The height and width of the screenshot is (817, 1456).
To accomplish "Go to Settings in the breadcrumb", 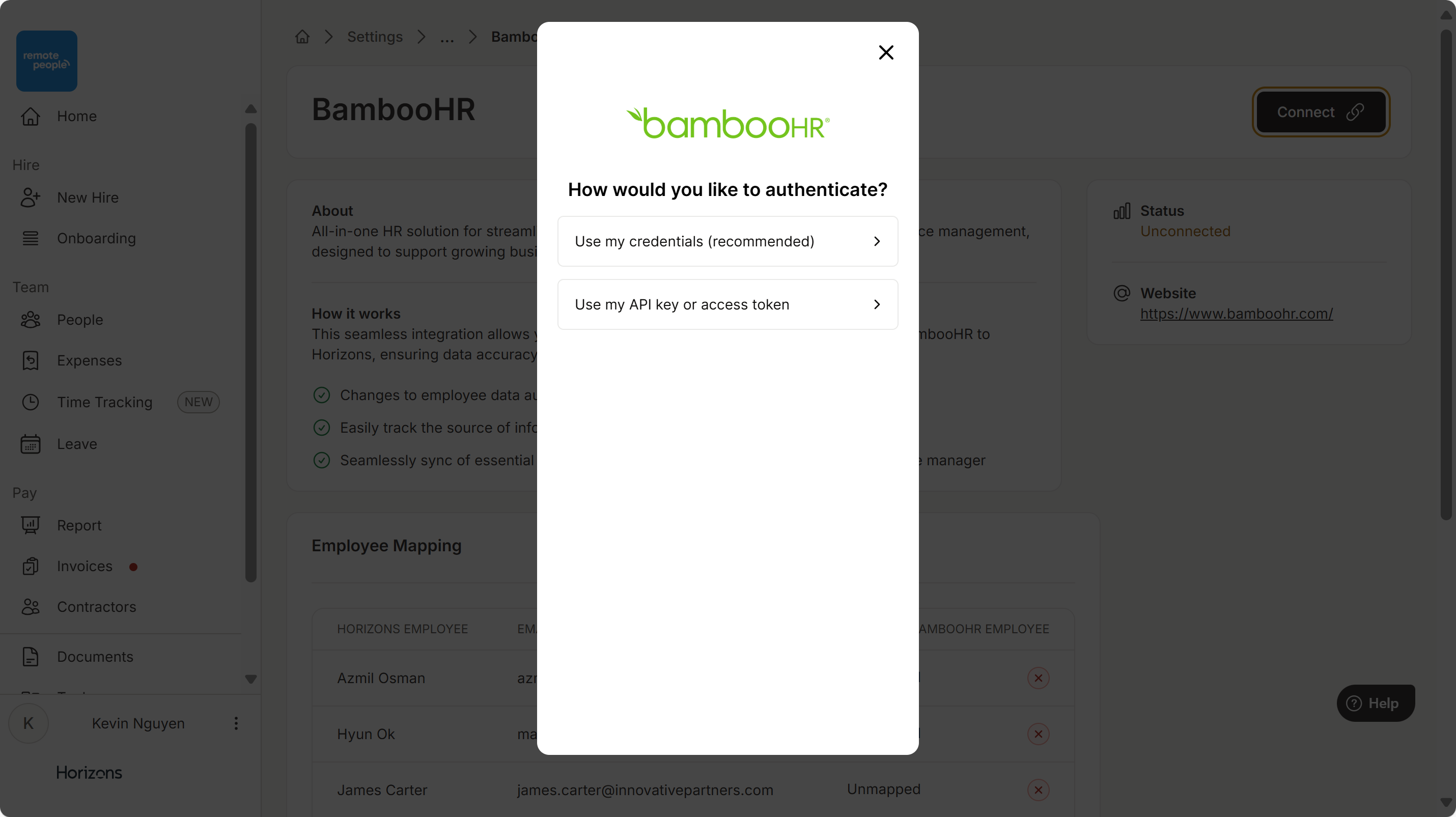I will coord(375,37).
